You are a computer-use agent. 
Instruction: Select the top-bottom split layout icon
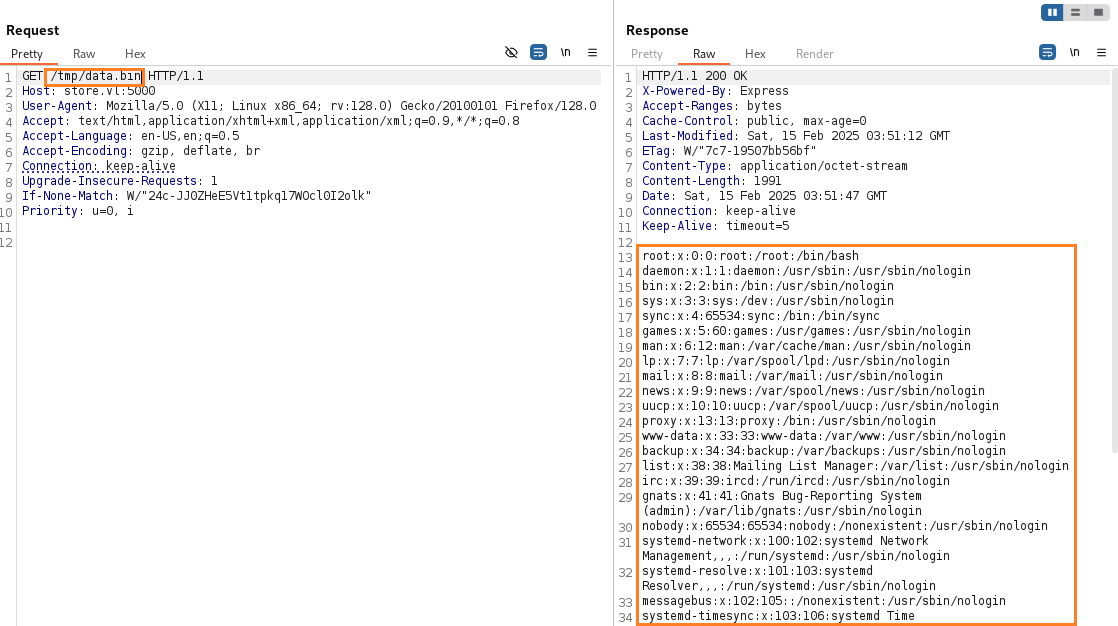(1075, 13)
